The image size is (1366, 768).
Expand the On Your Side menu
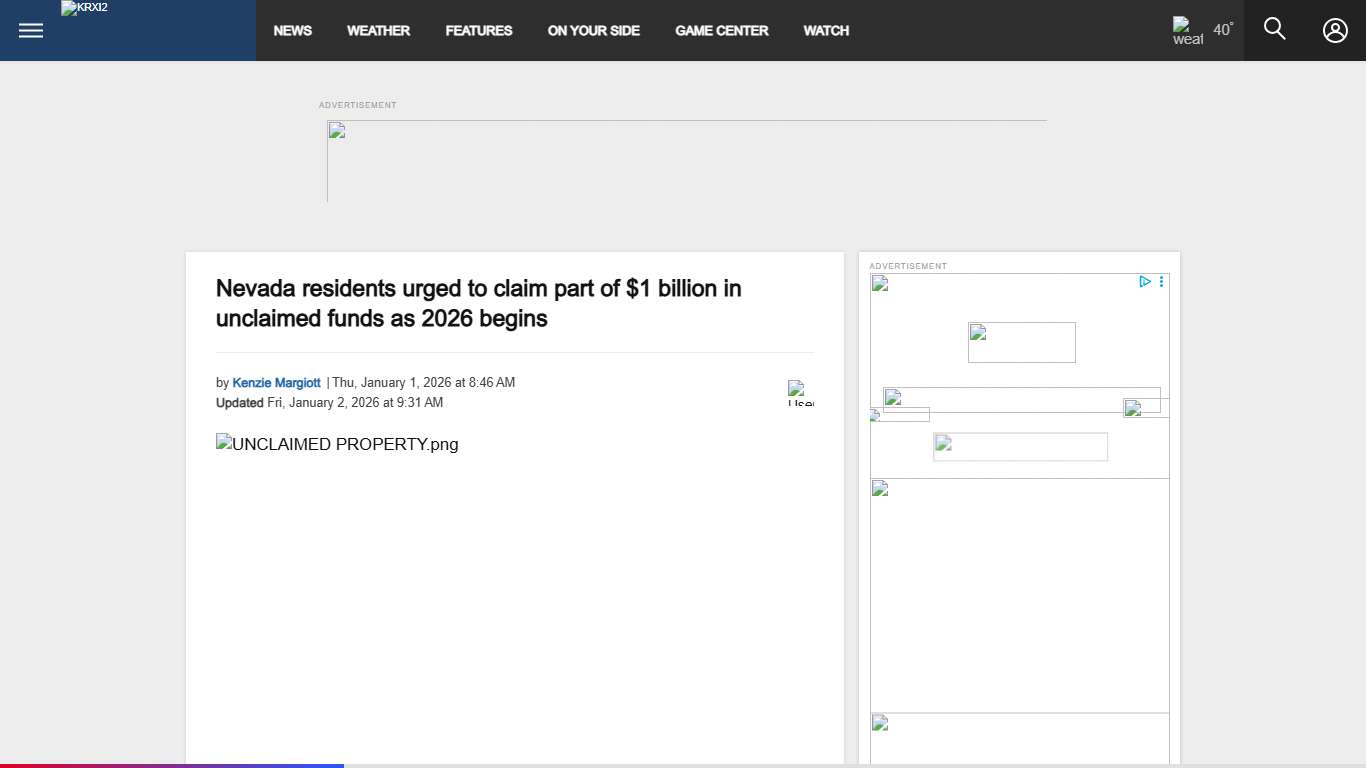coord(593,31)
